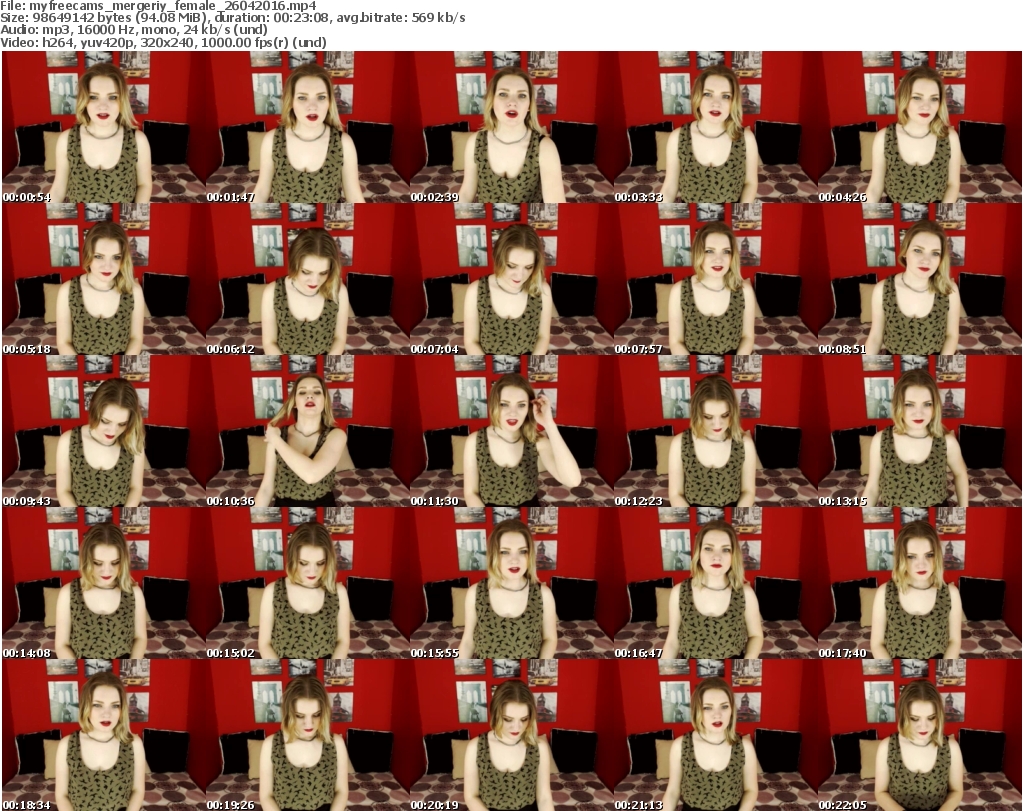The height and width of the screenshot is (811, 1024).
Task: Open the thumbnail frame at 00:07:04
Action: click(x=511, y=279)
